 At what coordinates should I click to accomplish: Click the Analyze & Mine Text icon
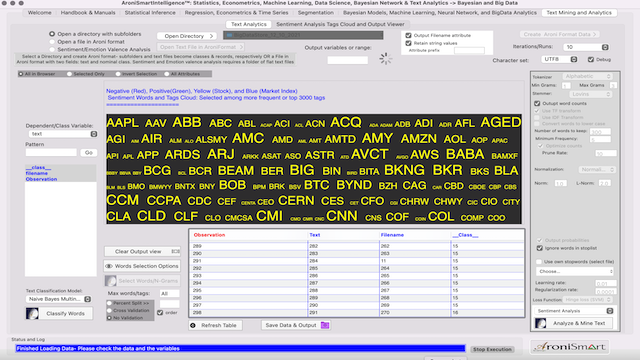[541, 323]
